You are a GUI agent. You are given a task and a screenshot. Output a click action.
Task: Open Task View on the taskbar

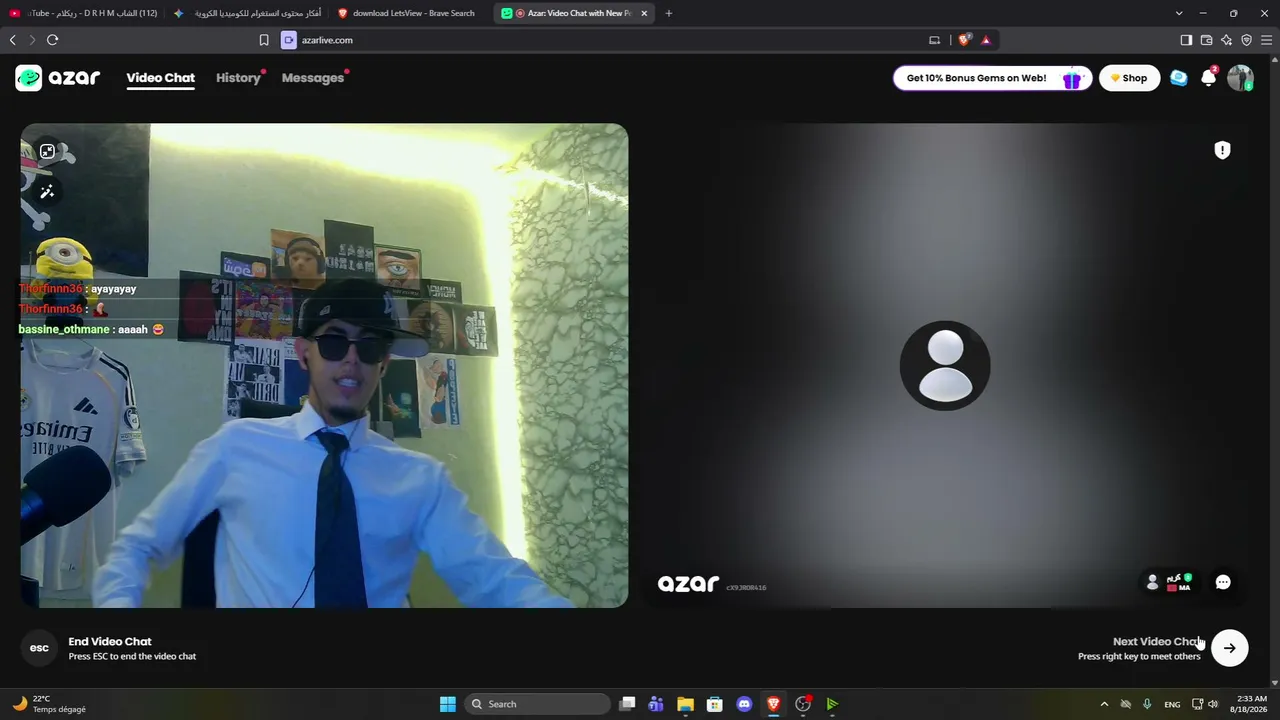[627, 704]
